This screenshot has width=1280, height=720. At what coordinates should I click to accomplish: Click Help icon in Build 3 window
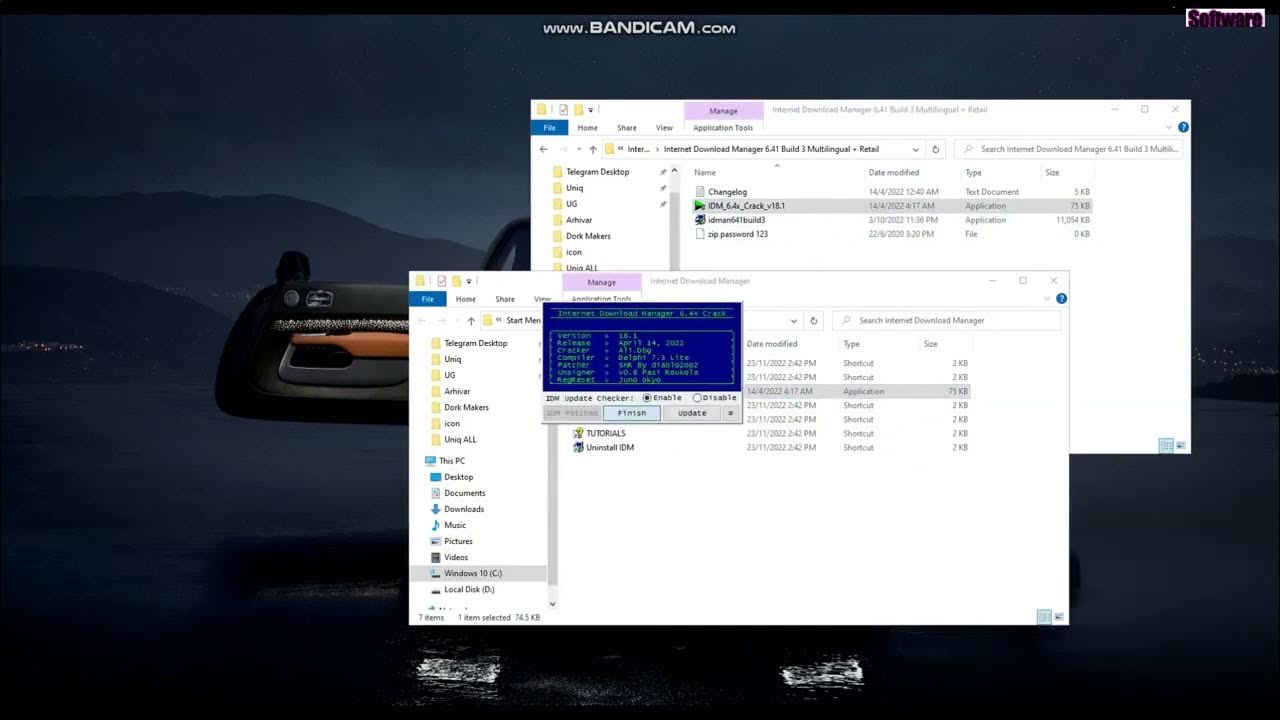(x=1183, y=127)
